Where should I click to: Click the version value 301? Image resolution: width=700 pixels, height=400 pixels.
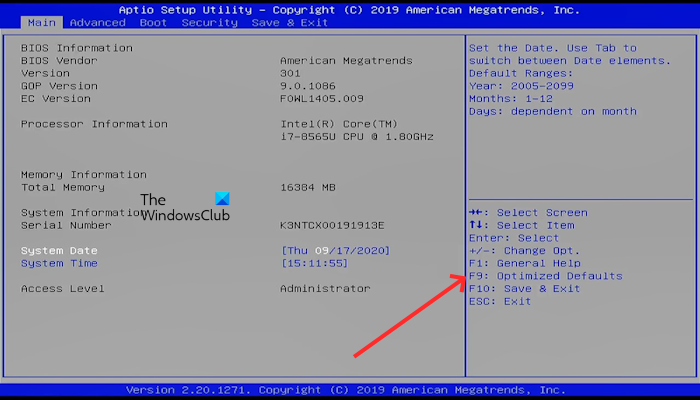point(290,73)
